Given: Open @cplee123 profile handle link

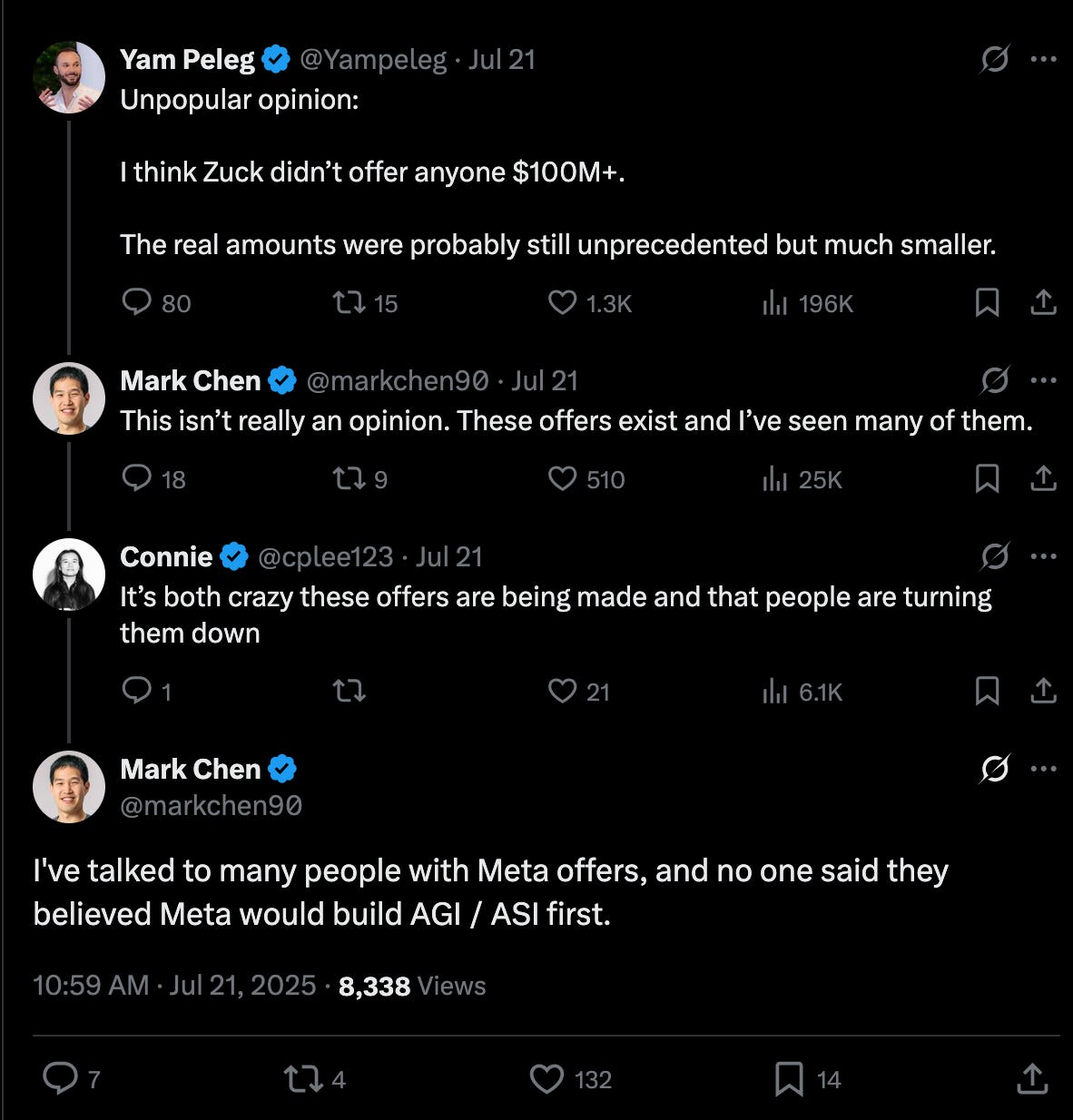Looking at the screenshot, I should click(x=326, y=556).
